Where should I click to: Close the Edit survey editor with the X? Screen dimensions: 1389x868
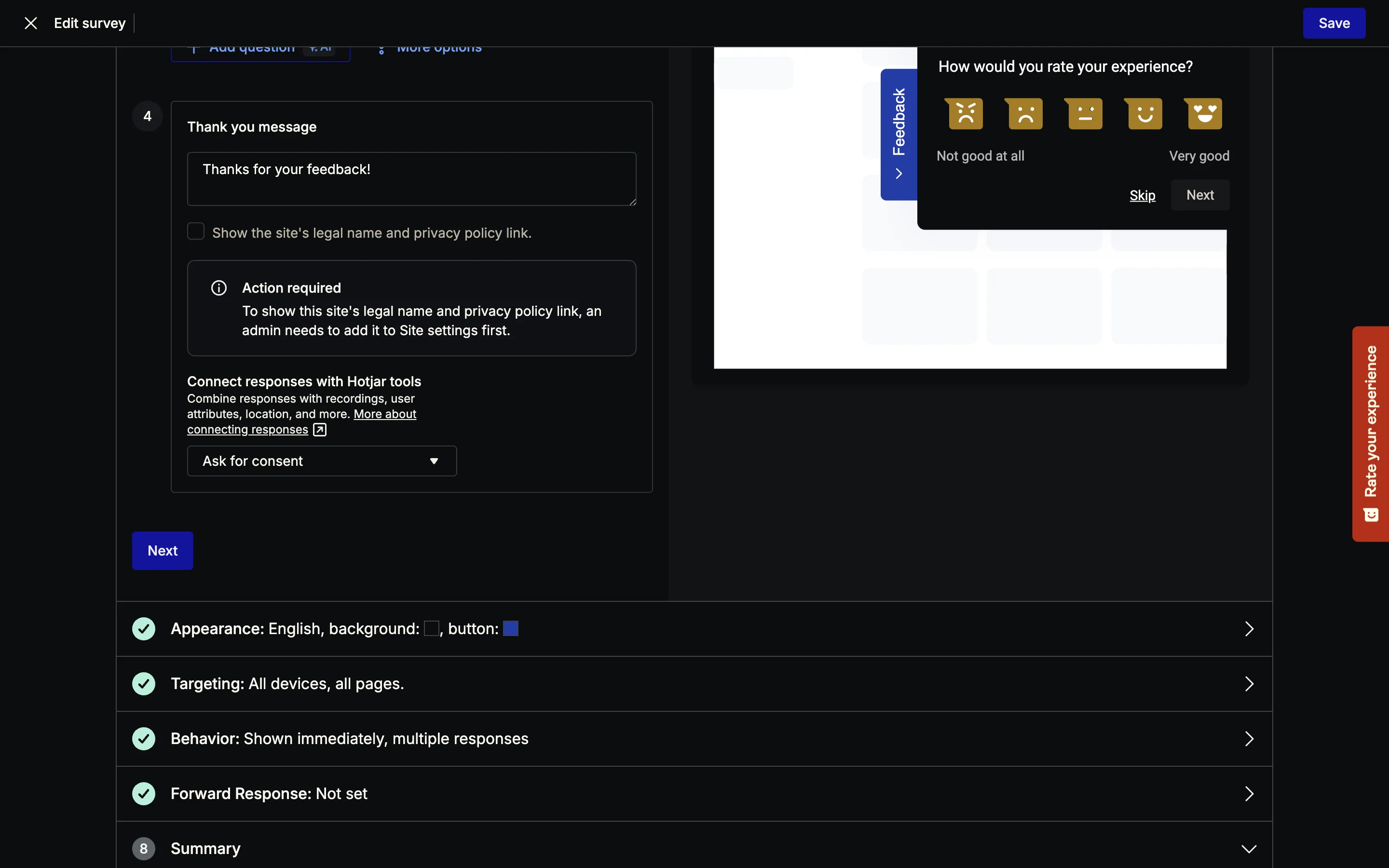[x=30, y=23]
